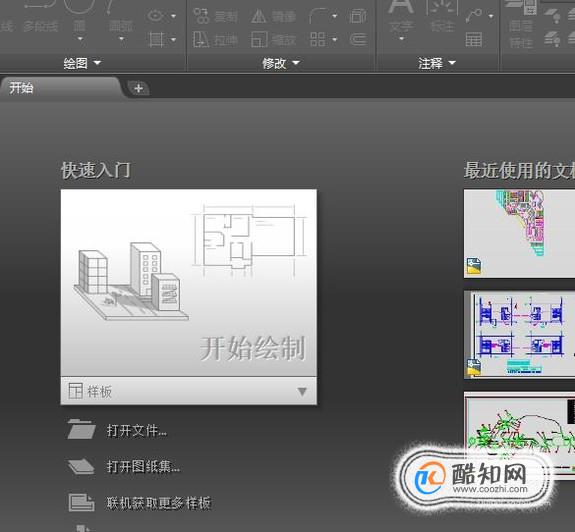Expand the 样板 template dropdown
The height and width of the screenshot is (532, 575).
(302, 392)
